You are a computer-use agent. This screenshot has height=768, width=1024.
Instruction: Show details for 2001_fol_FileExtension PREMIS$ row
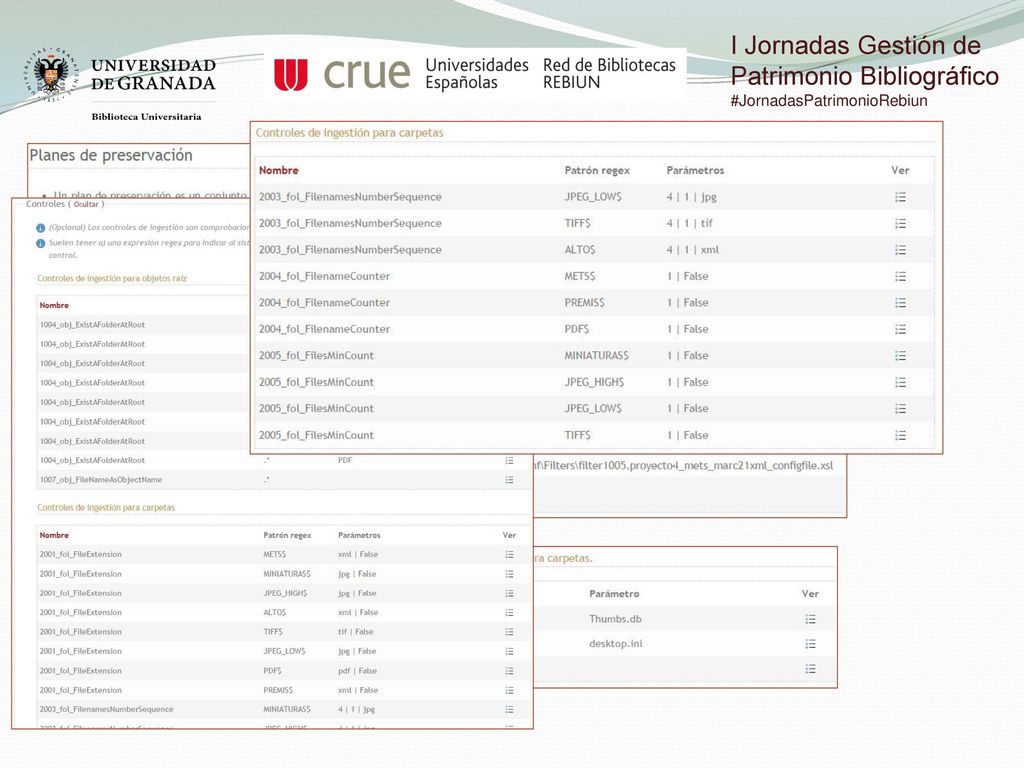509,690
